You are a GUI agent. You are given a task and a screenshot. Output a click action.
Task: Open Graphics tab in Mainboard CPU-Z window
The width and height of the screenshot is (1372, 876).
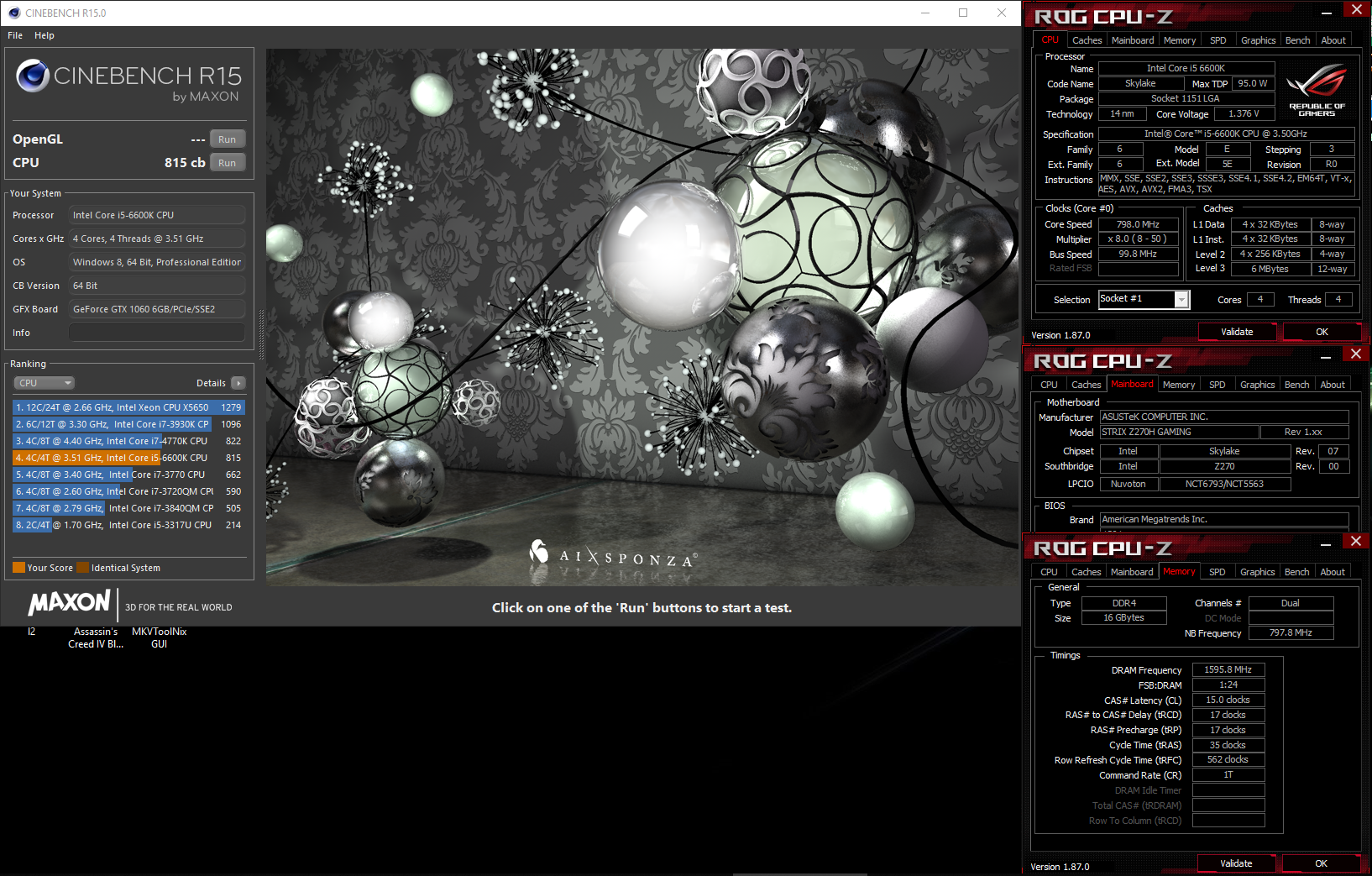[x=1257, y=385]
